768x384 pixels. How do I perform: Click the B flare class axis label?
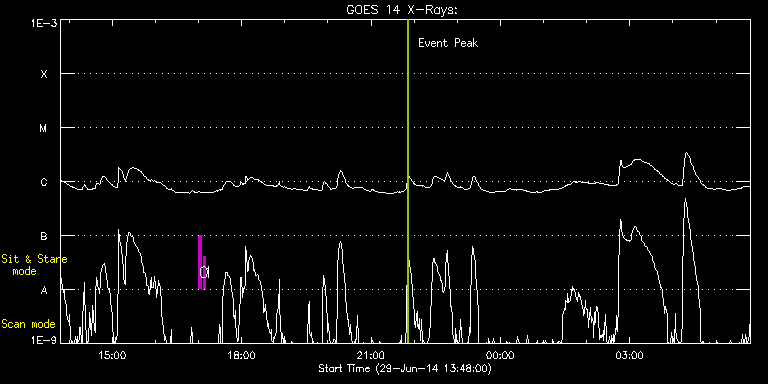(x=44, y=236)
